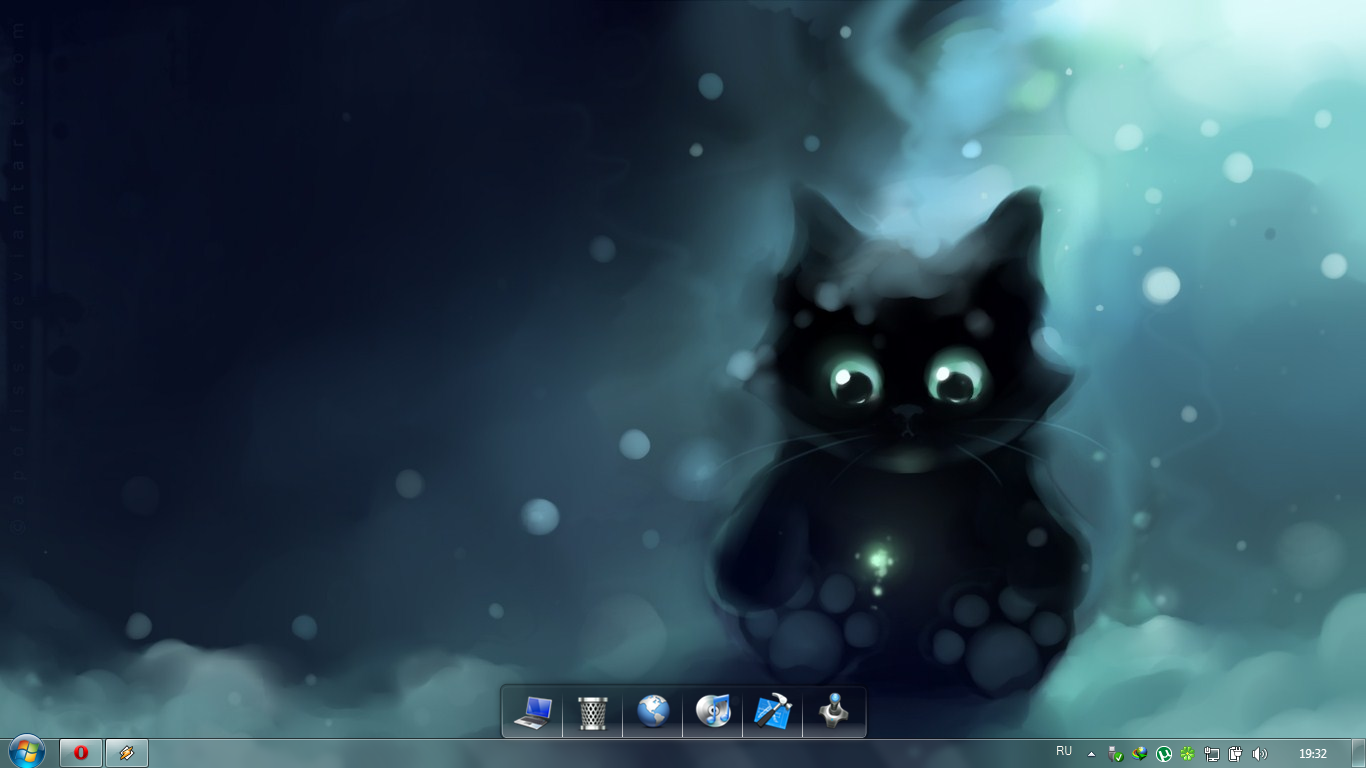Launch the hammer and blueprint dock icon
The width and height of the screenshot is (1366, 768).
coord(773,712)
